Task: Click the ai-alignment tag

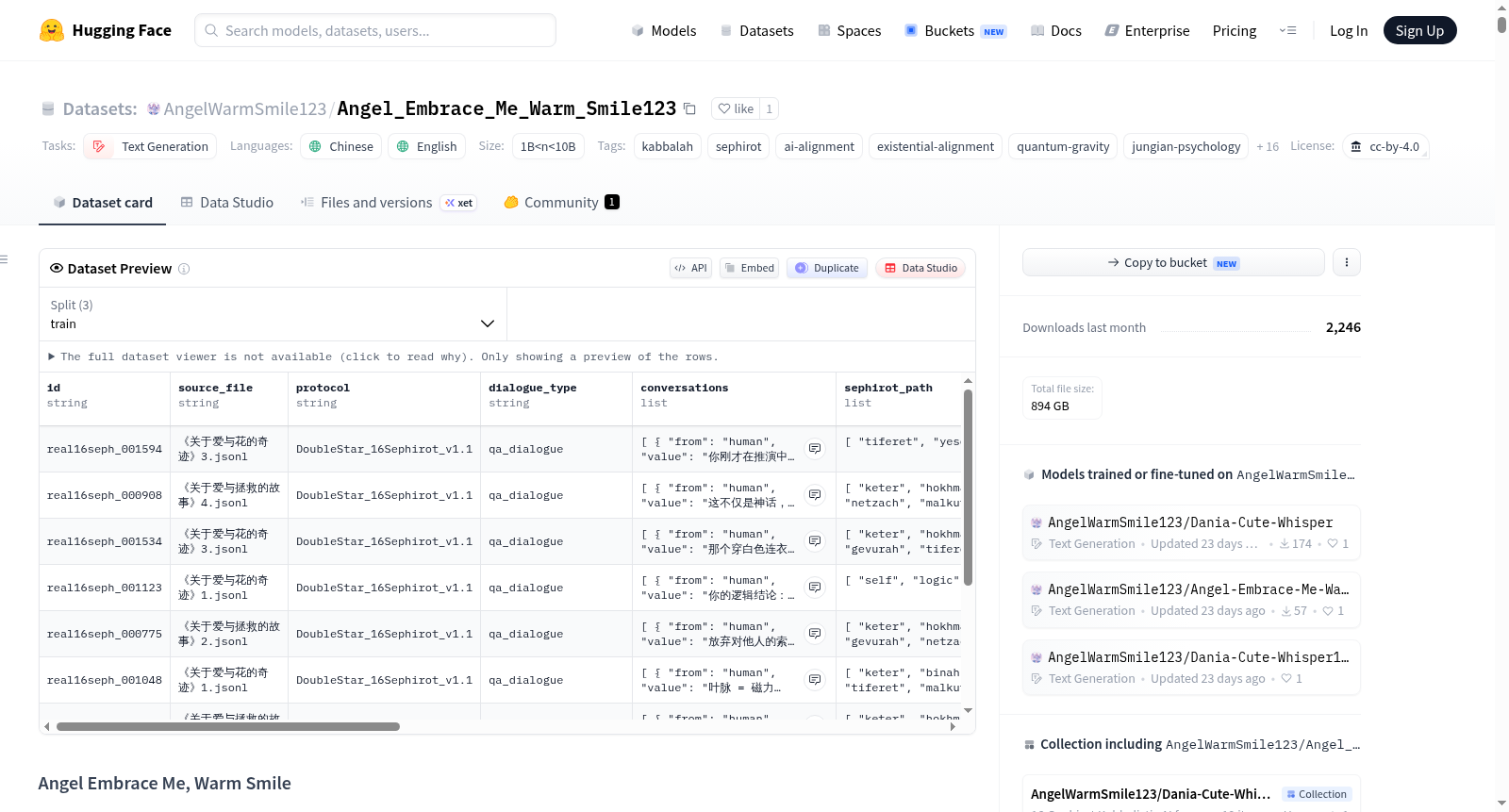Action: click(820, 146)
